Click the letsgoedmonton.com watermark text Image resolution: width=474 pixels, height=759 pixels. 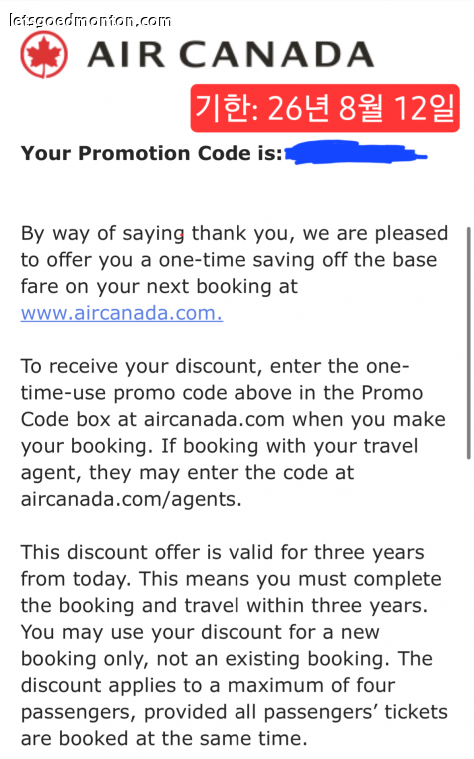90,20
